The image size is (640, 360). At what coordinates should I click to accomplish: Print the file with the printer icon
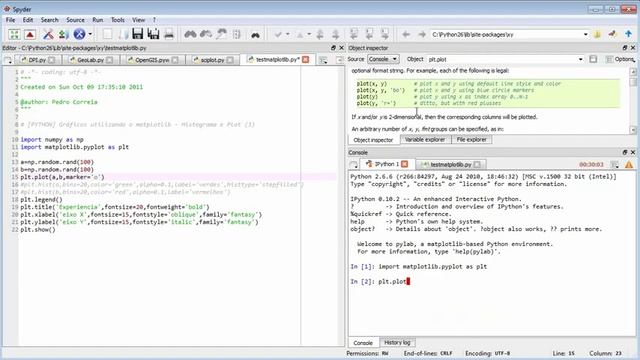tap(169, 34)
